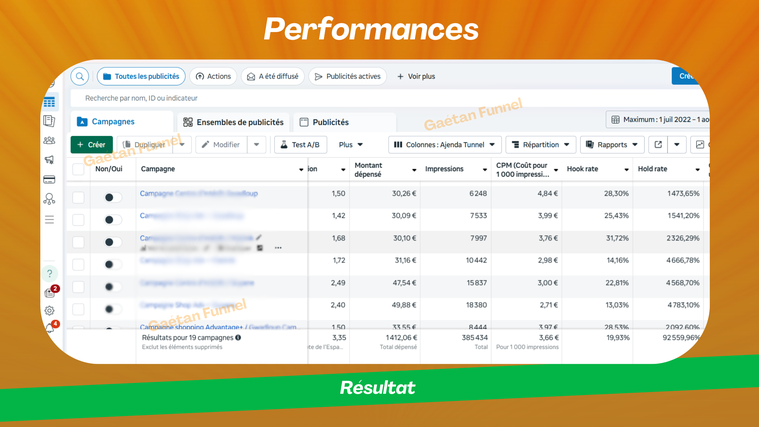Open the Audiences people sidebar icon

point(49,140)
